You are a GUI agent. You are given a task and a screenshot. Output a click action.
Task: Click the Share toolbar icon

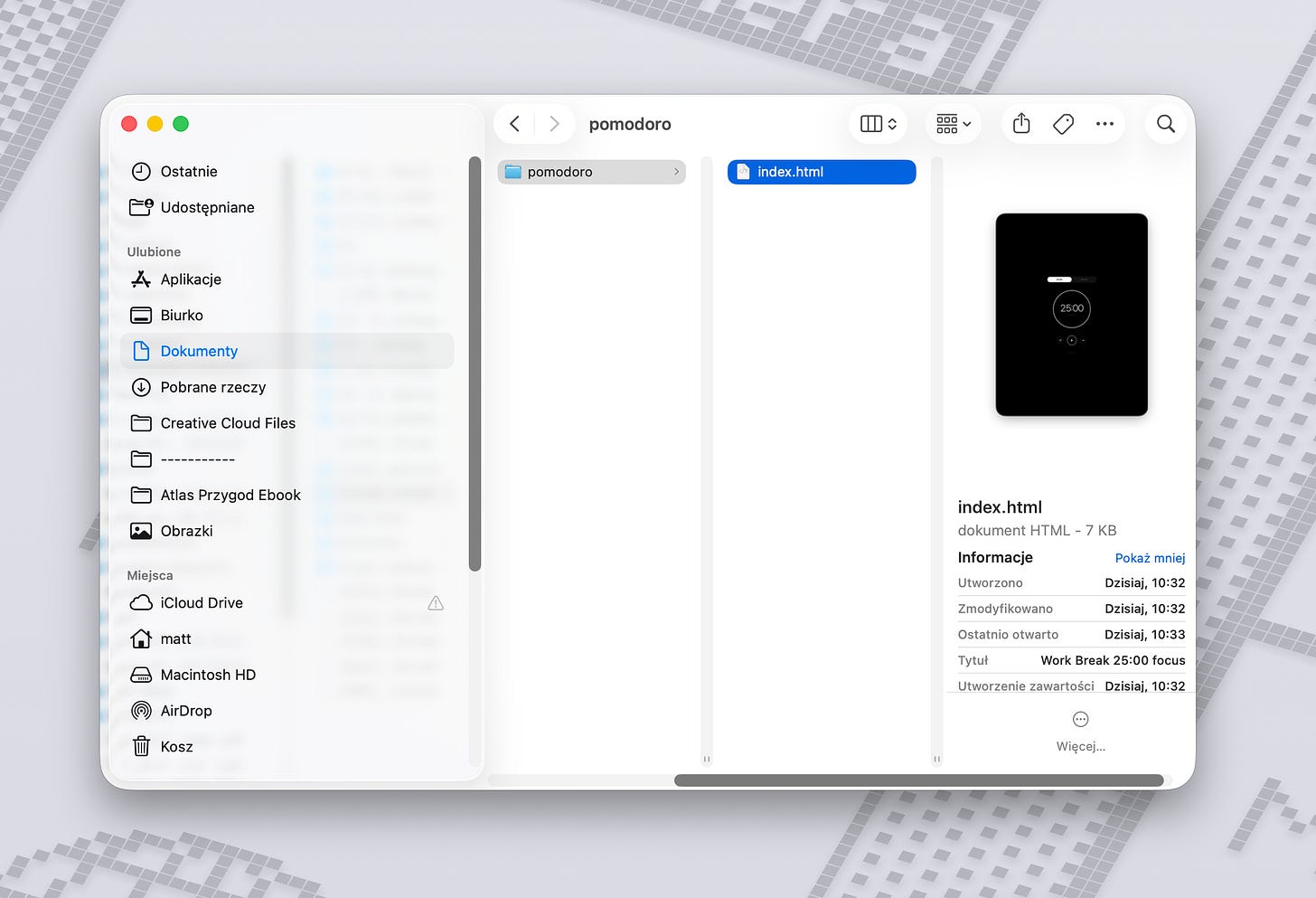click(1021, 124)
